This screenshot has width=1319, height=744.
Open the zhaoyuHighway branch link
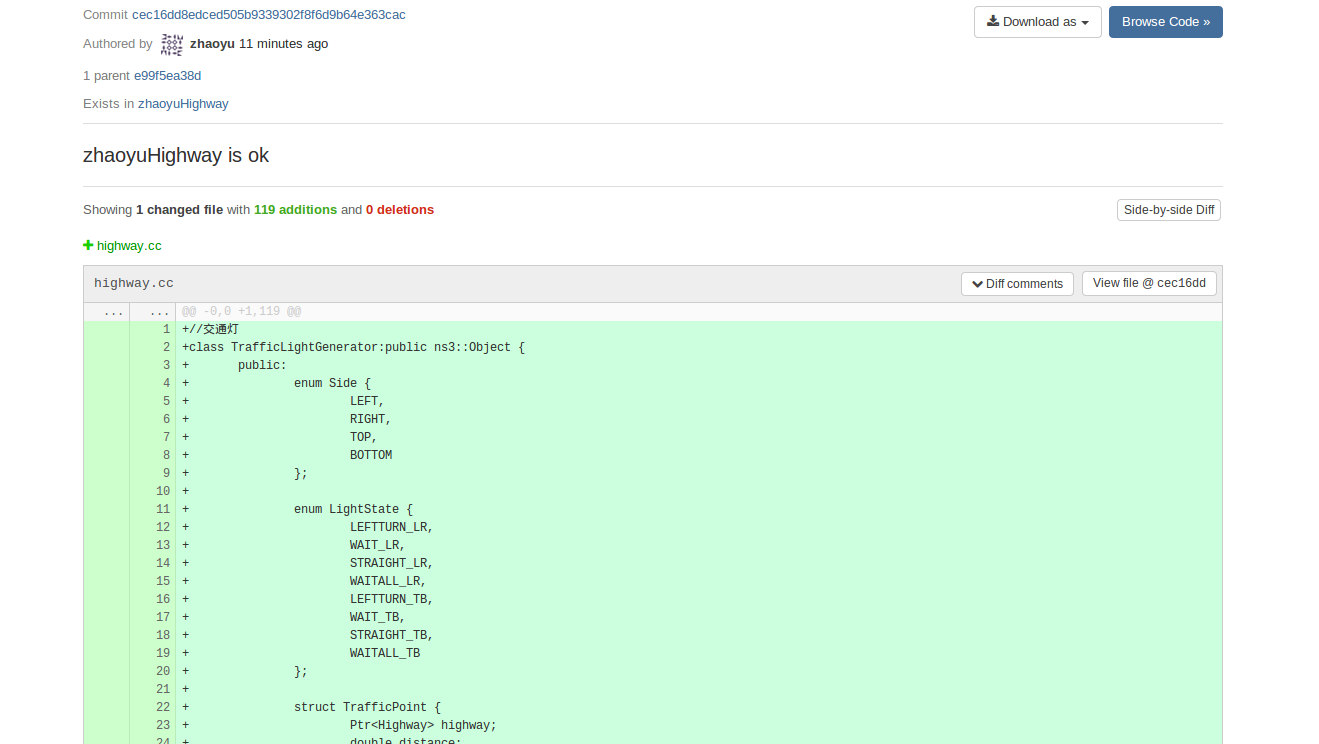pos(183,104)
